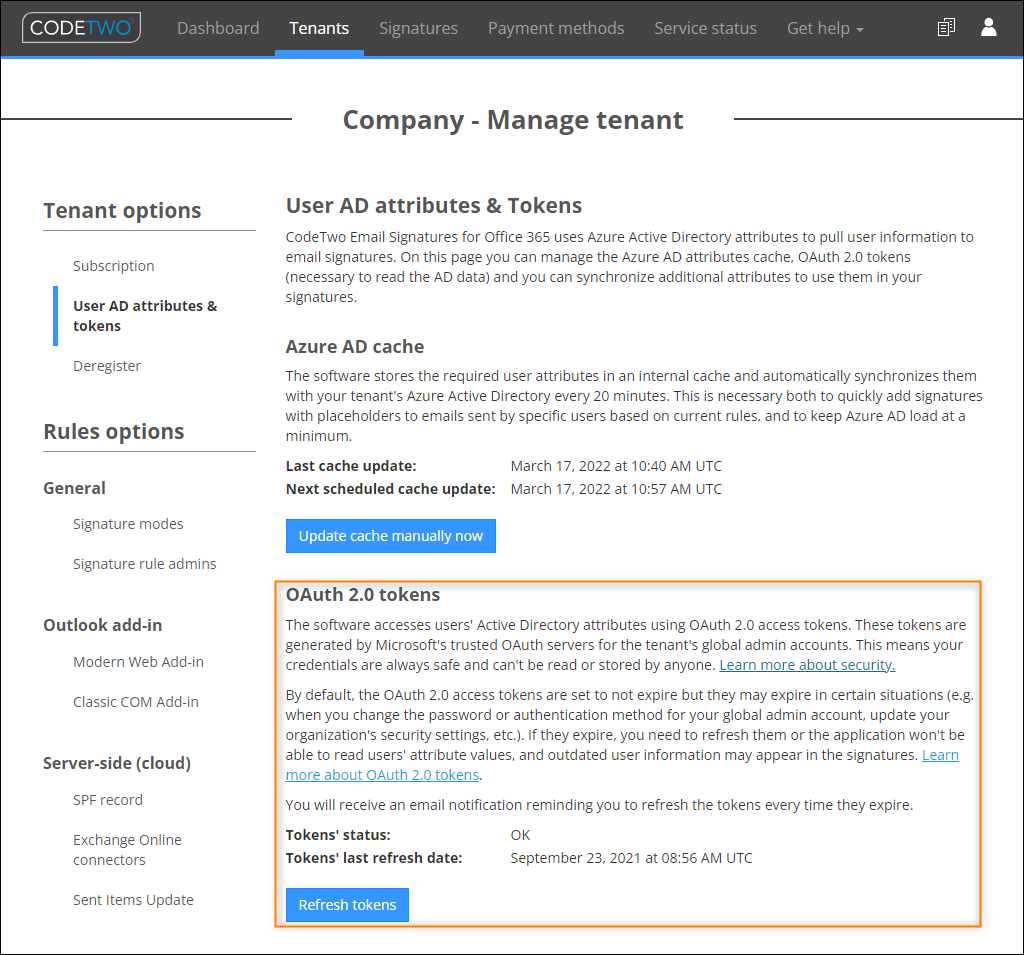Viewport: 1024px width, 955px height.
Task: Click Update cache manually now button
Action: click(391, 536)
